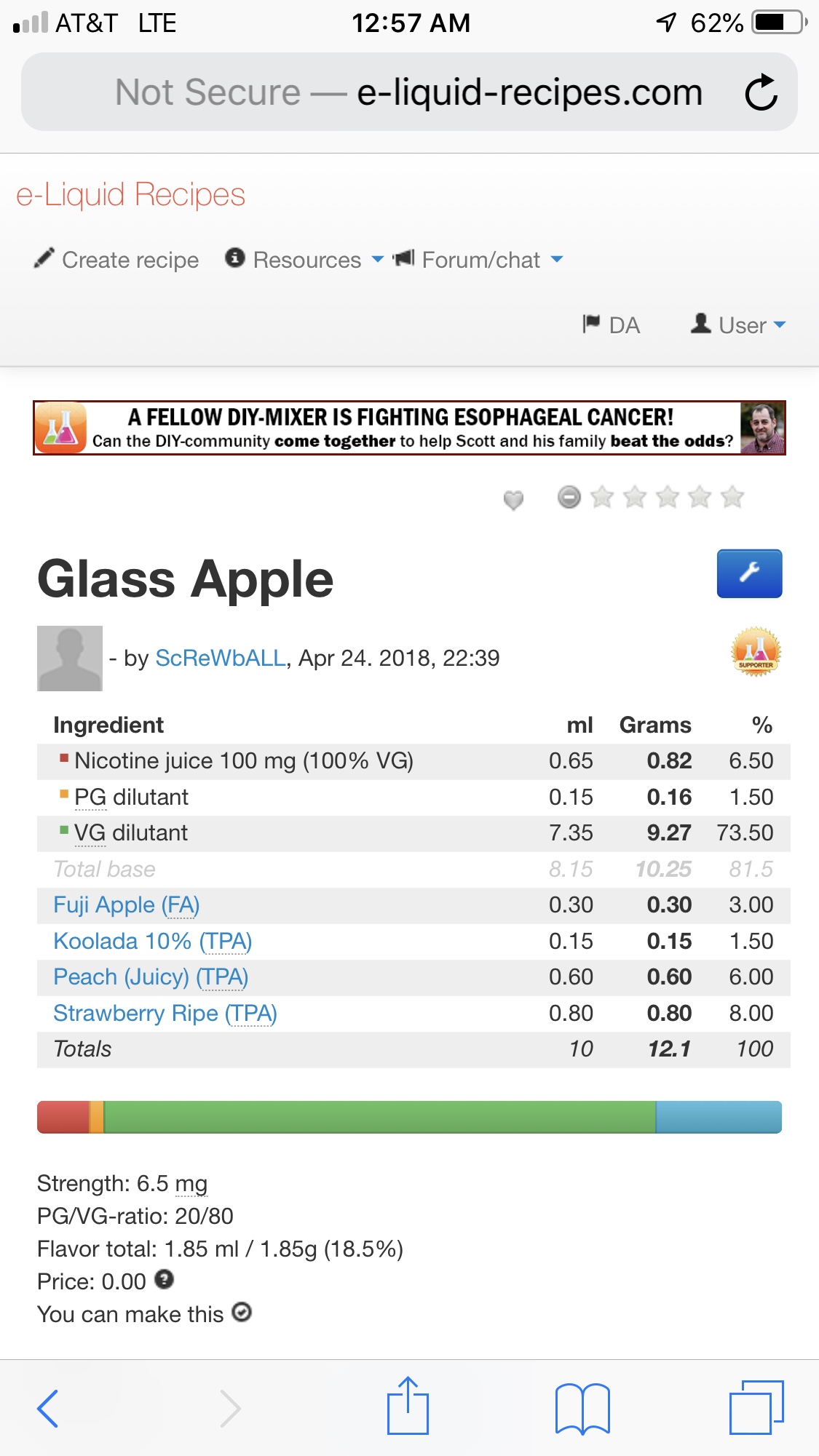
Task: Select the DA language flag menu item
Action: [x=612, y=325]
